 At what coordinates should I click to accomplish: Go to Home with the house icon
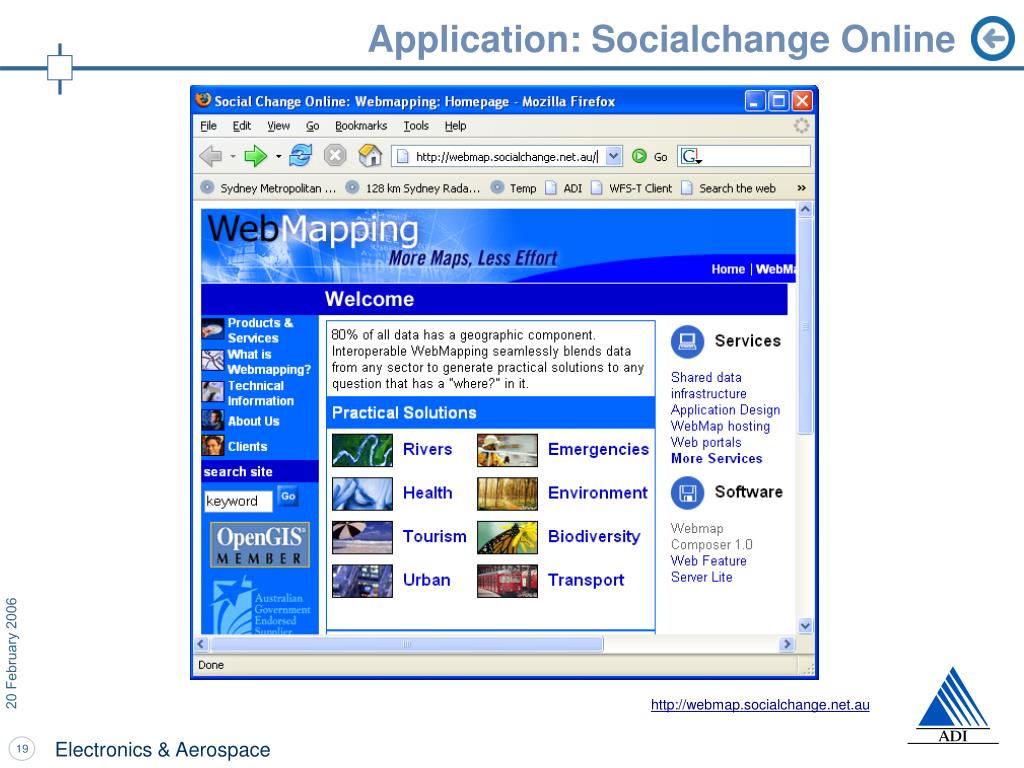point(370,155)
